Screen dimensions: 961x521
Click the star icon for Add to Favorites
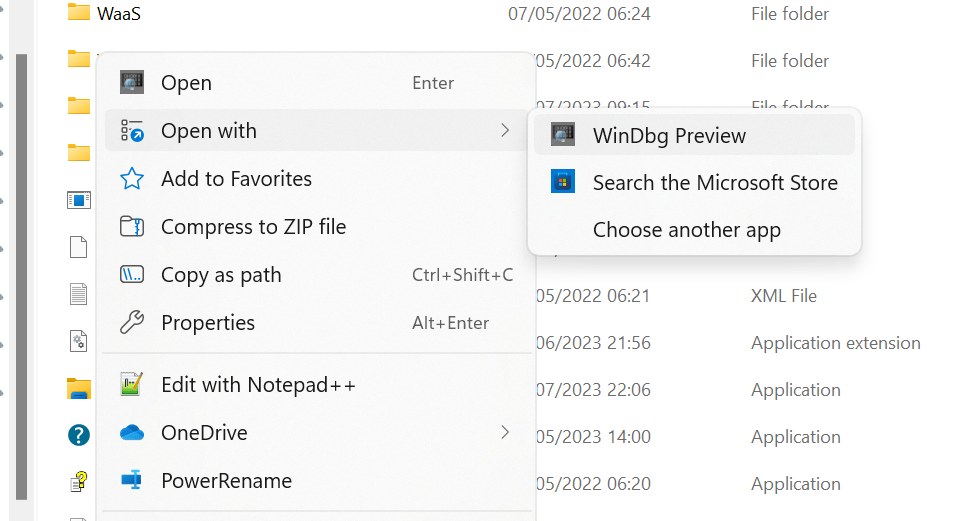point(132,179)
